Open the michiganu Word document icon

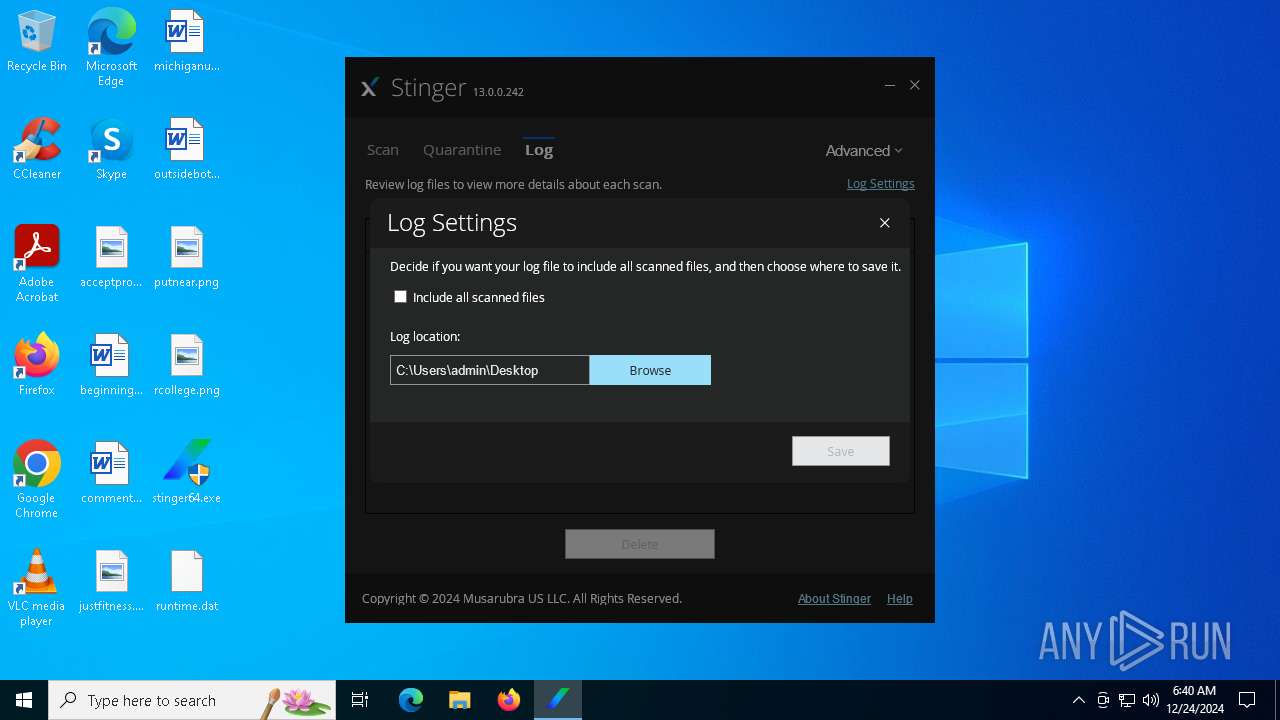[186, 42]
